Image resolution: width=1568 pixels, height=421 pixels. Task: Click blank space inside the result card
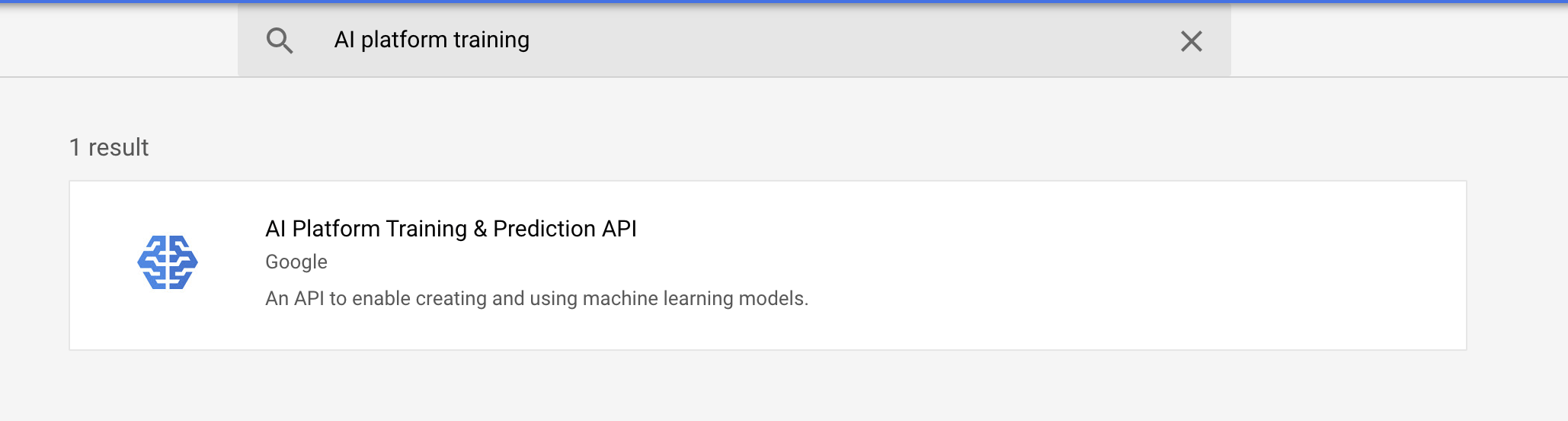point(1143,267)
